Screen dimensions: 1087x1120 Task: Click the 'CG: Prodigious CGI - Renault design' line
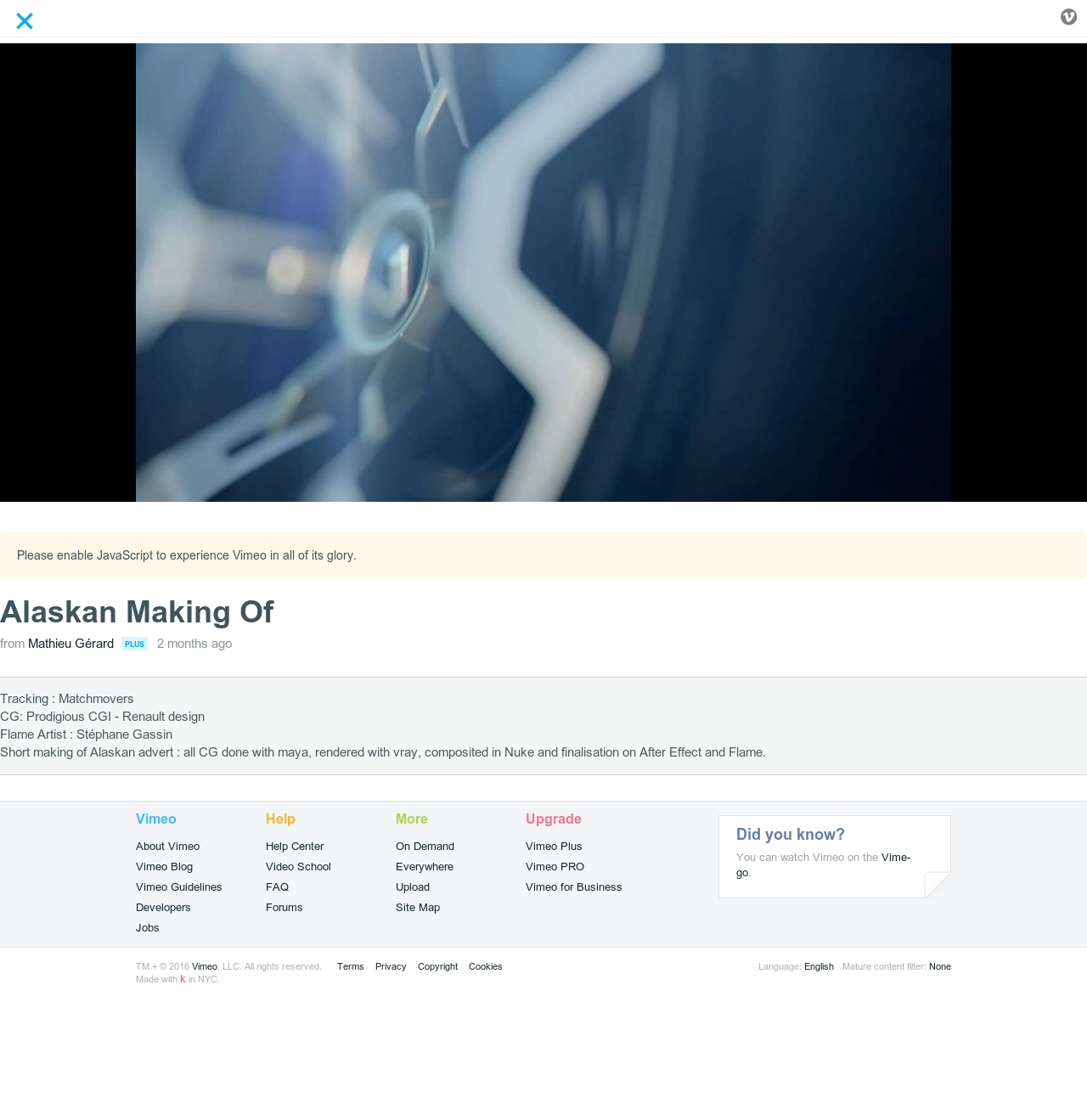[103, 717]
